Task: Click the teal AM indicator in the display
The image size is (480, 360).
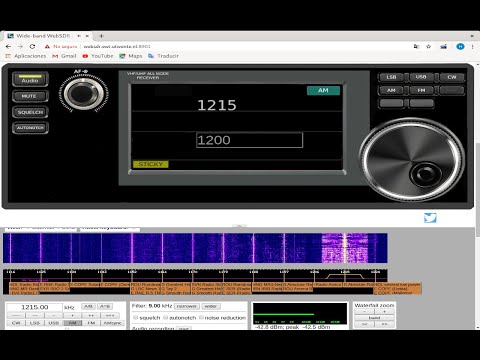Action: pos(323,90)
